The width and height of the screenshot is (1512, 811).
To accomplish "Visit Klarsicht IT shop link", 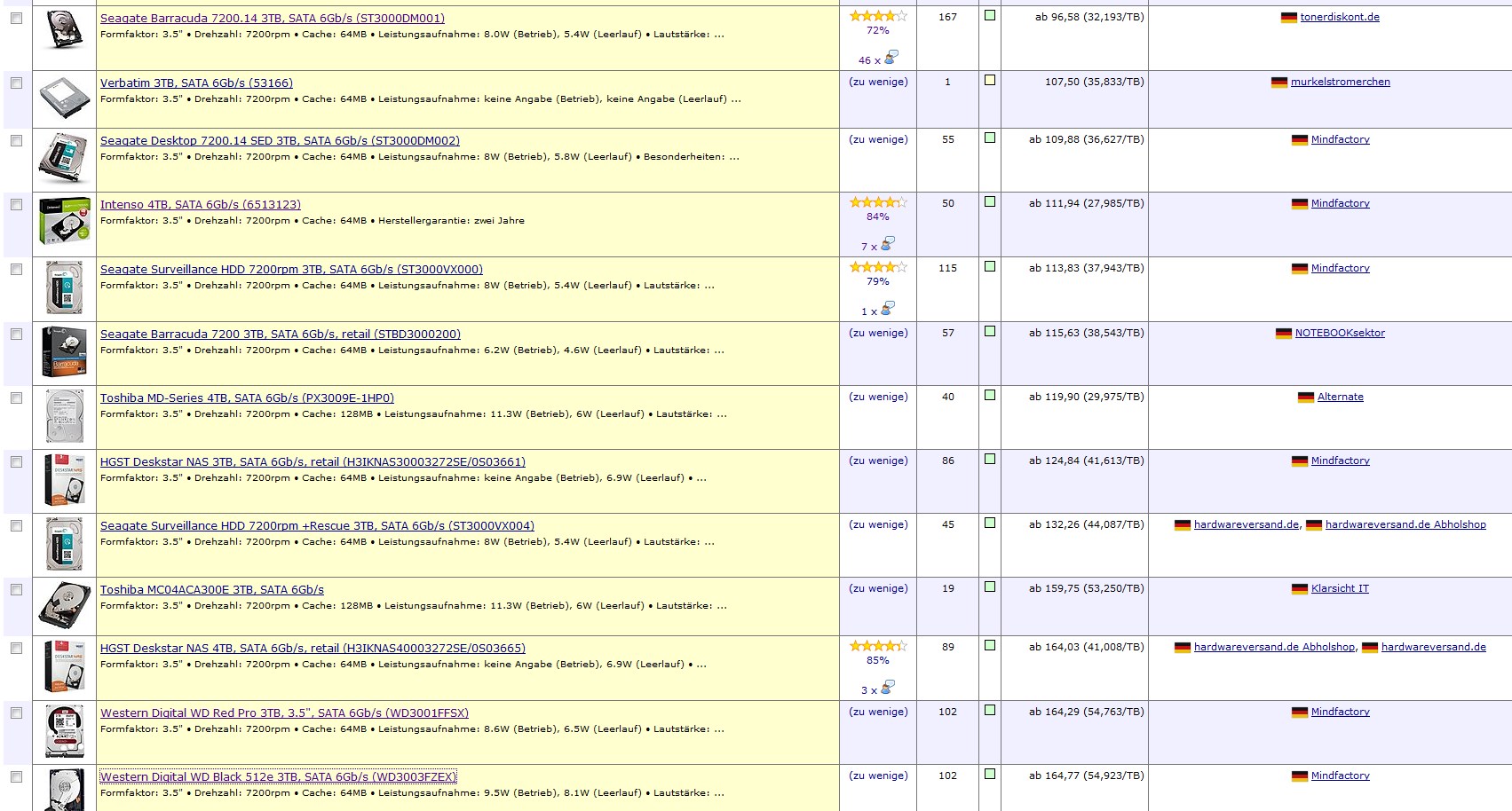I will click(1340, 589).
